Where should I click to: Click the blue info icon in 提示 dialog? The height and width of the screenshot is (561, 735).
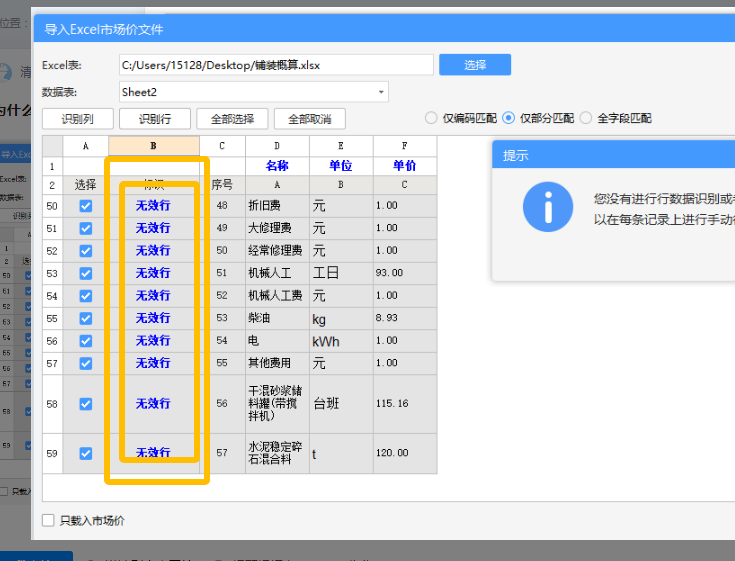[548, 207]
